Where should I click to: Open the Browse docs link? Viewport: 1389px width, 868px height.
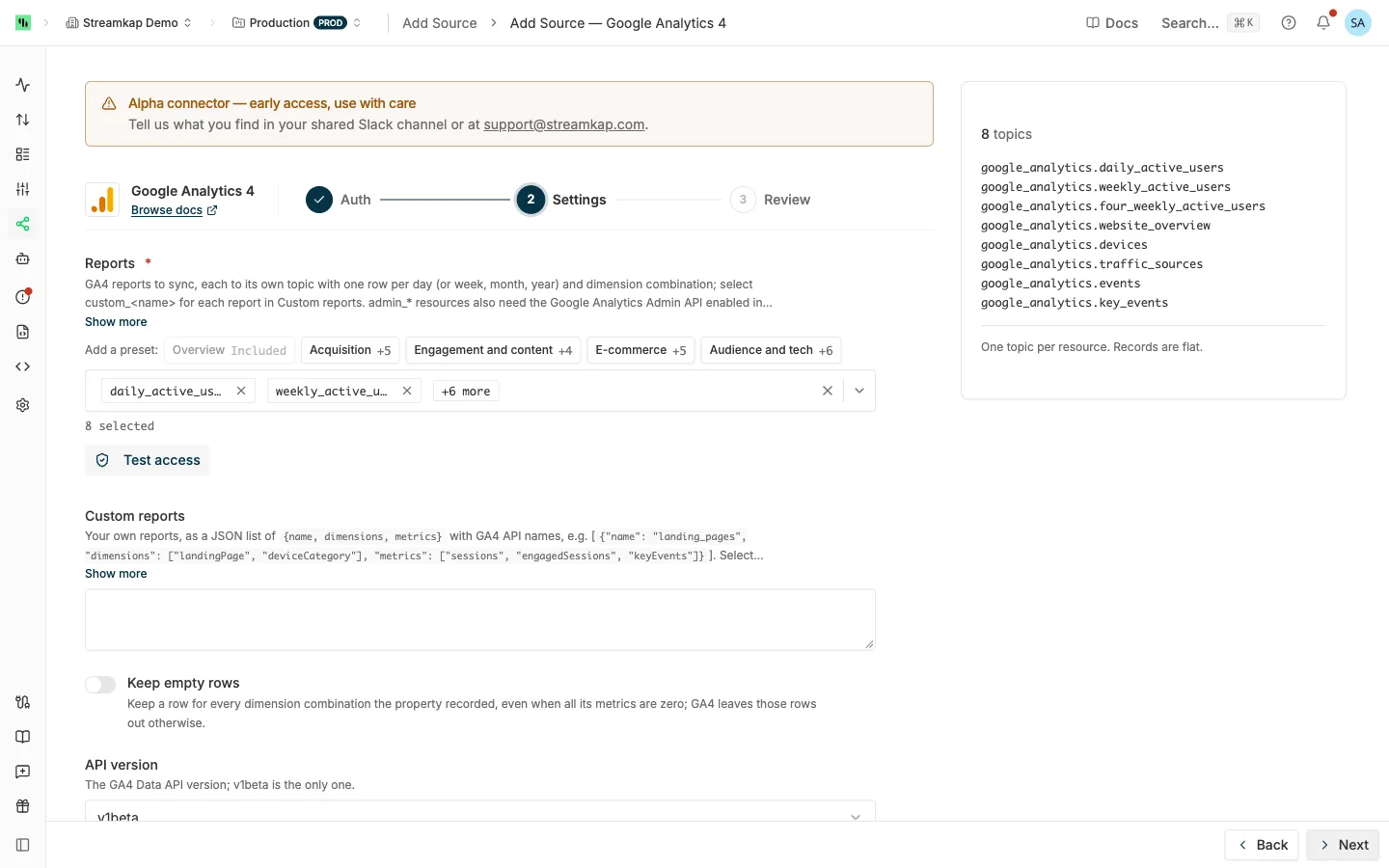coord(175,210)
